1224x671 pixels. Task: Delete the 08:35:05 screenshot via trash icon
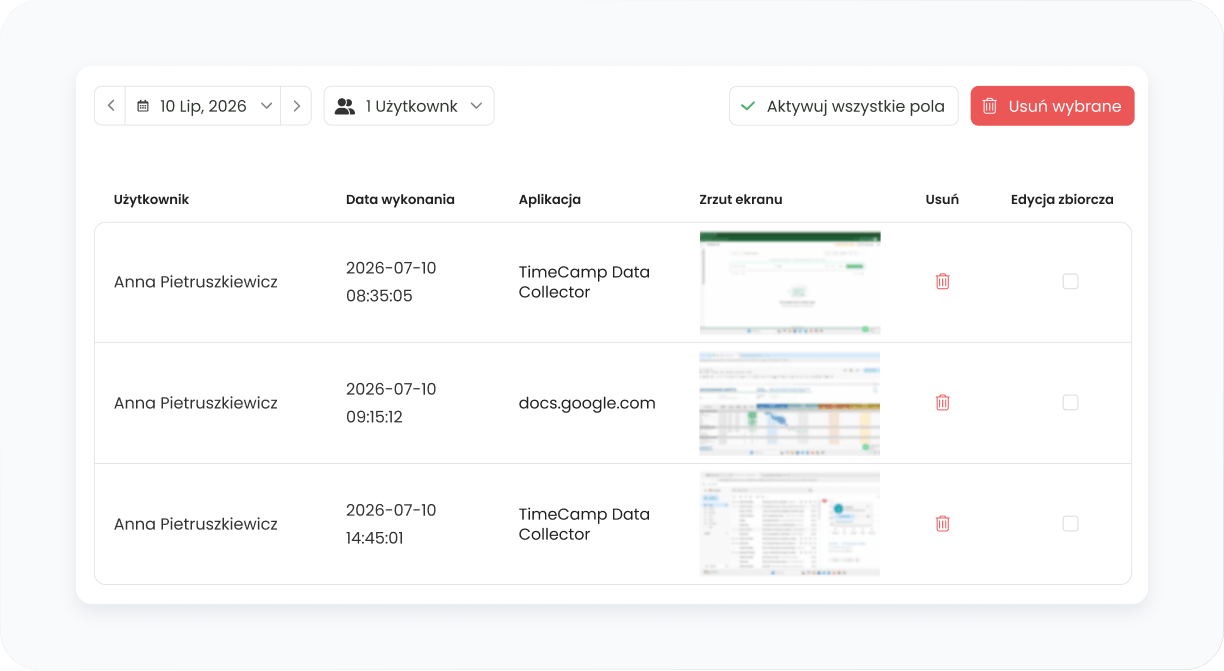[942, 282]
